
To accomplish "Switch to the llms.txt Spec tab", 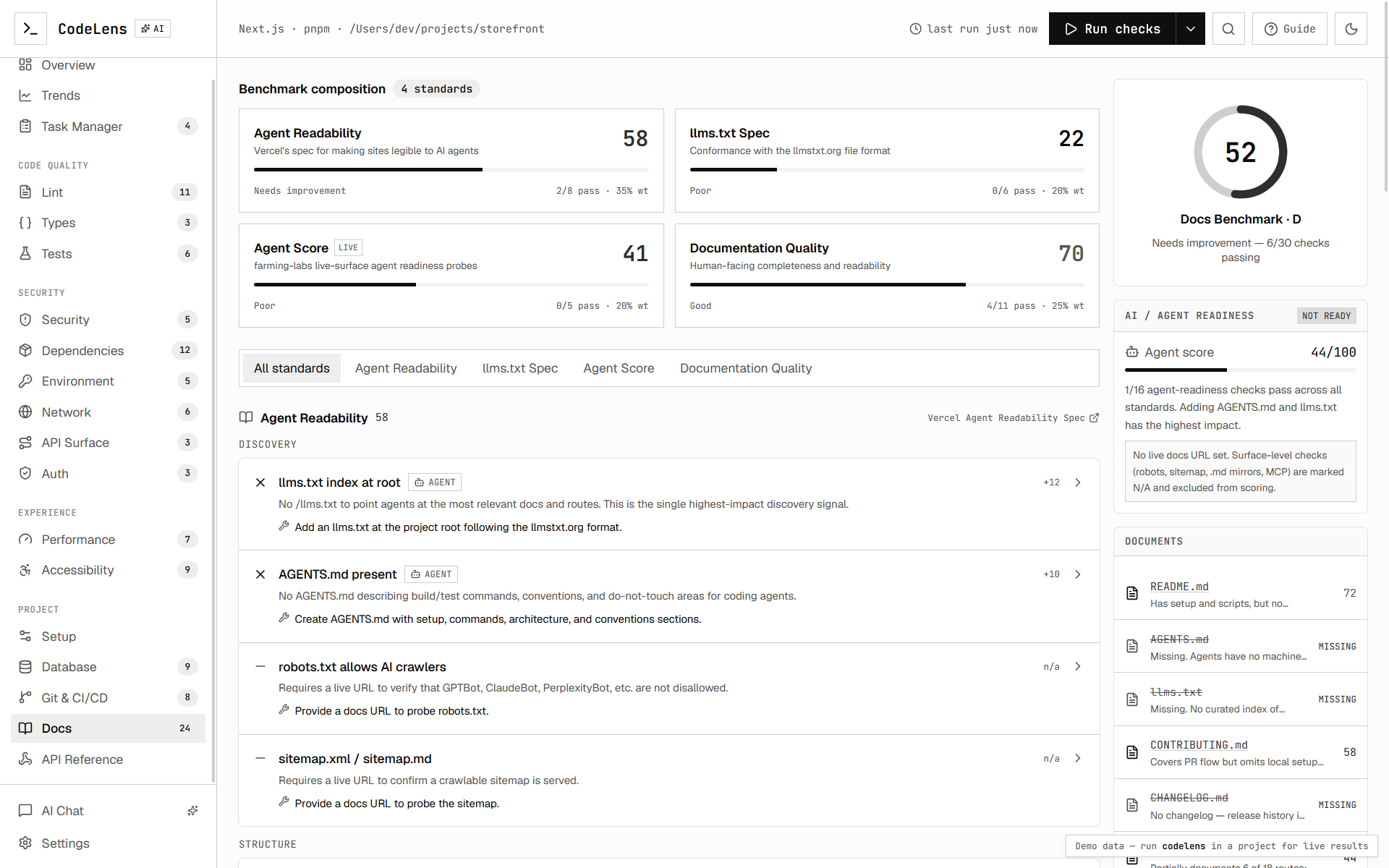I will point(520,368).
